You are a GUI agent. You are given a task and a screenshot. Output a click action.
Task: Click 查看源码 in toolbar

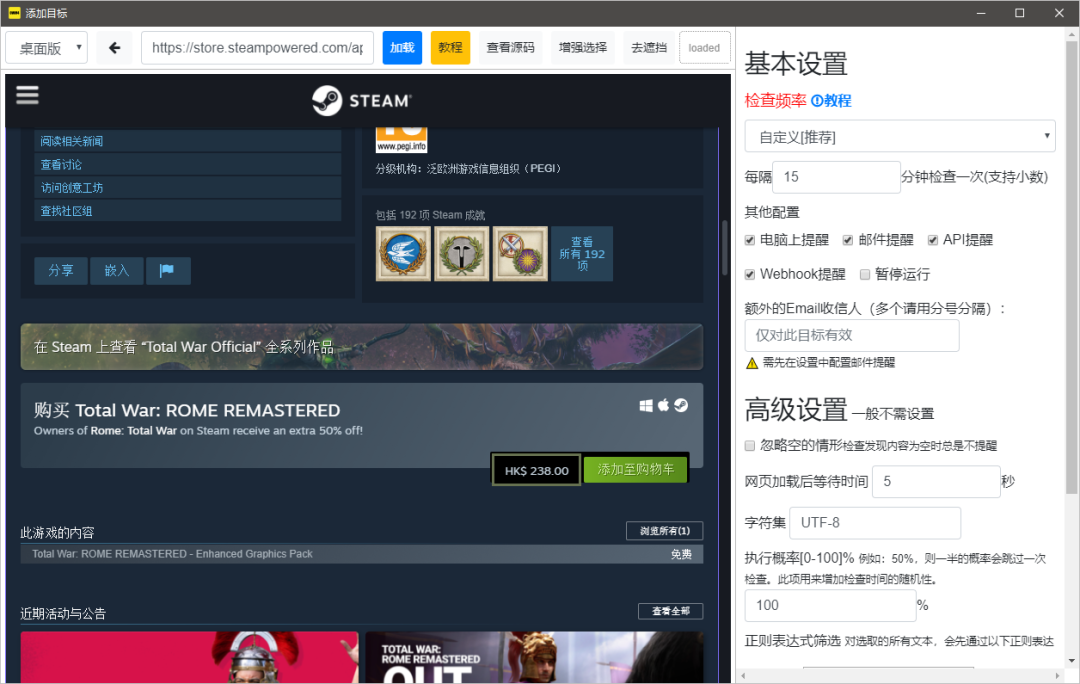(510, 48)
